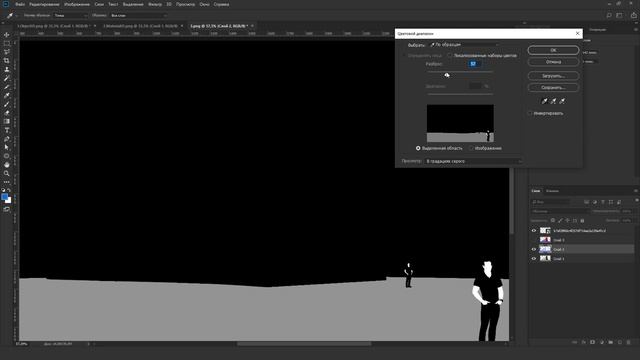Switch to the Каналы panel tab

(x=552, y=191)
